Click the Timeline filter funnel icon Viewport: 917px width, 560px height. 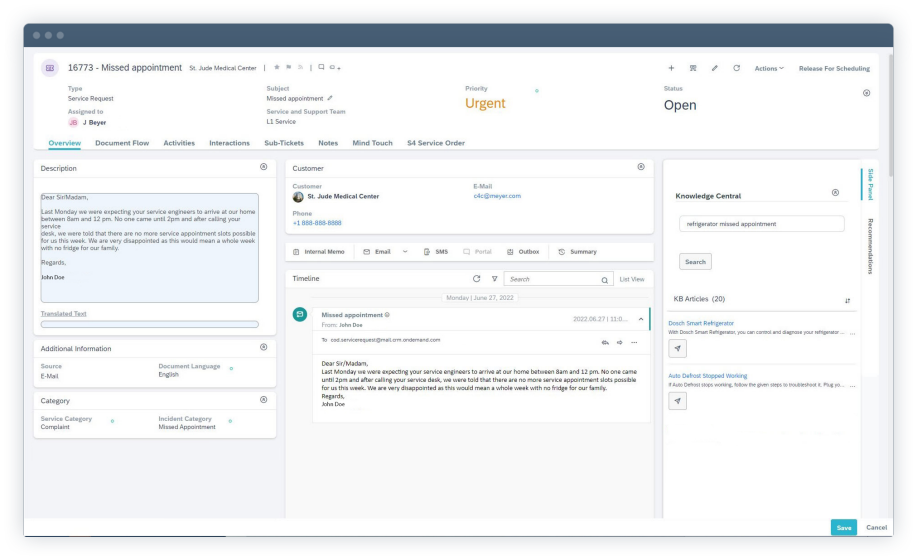tap(494, 279)
